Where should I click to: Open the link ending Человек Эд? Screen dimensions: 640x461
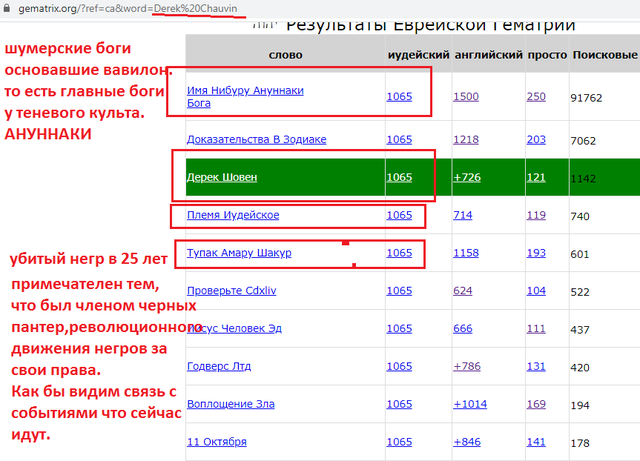[x=235, y=328]
